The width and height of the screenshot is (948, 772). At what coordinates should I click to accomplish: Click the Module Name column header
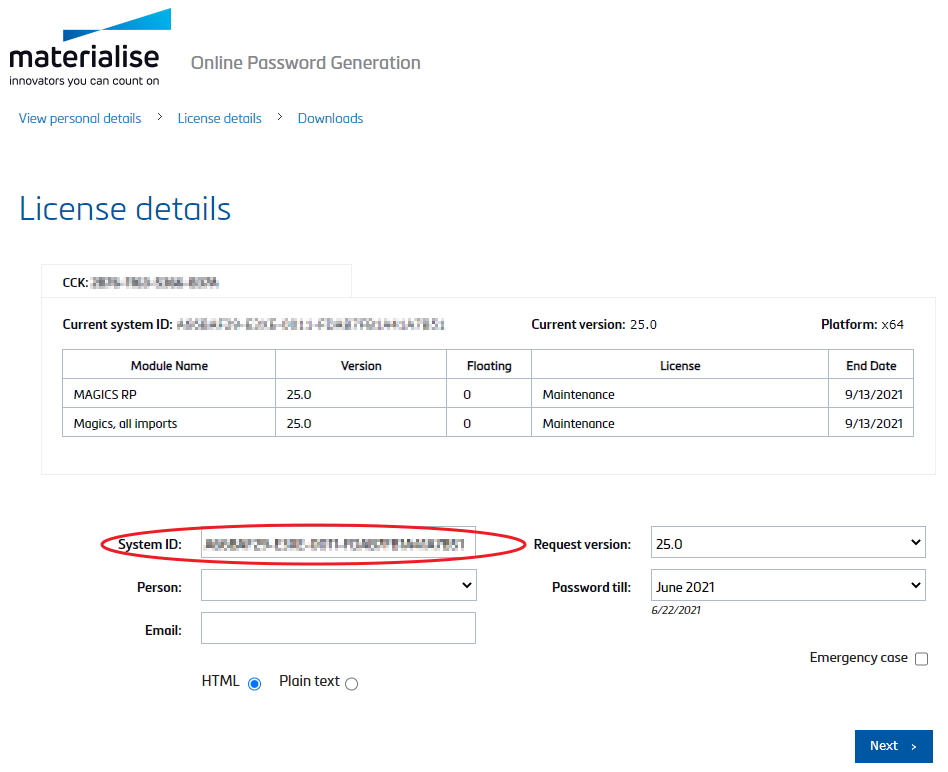pyautogui.click(x=168, y=364)
